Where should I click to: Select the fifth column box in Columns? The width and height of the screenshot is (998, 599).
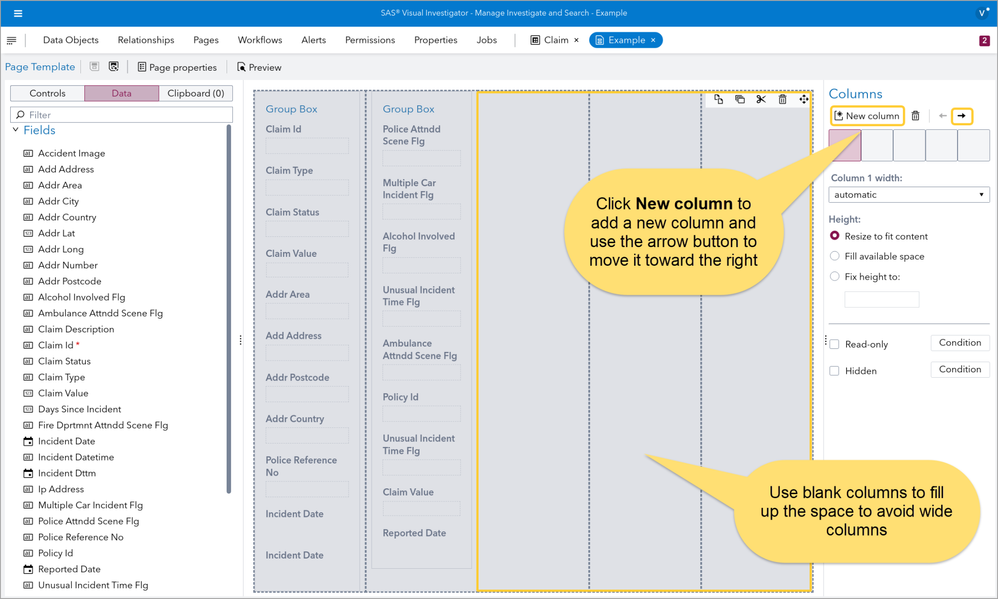pos(974,145)
